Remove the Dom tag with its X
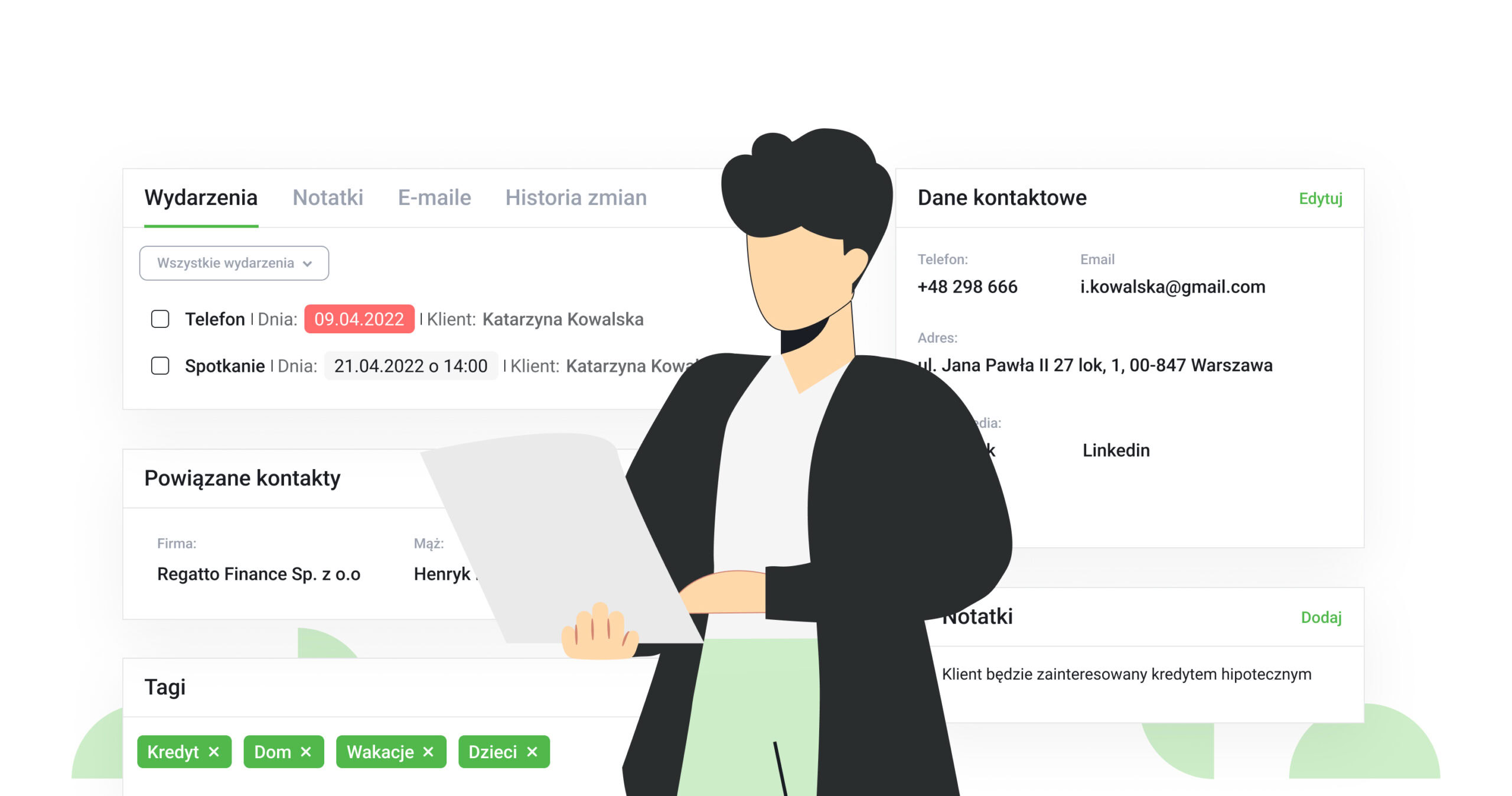The image size is (1512, 796). 305,752
